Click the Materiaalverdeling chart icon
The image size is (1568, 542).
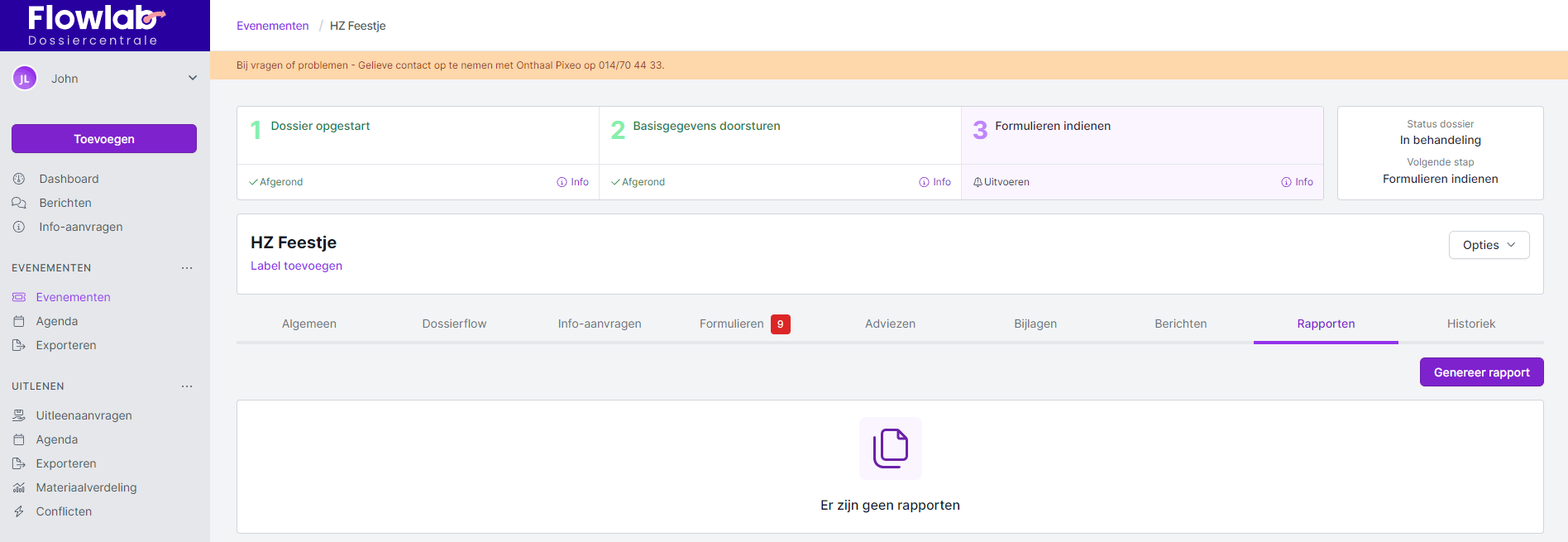(19, 487)
